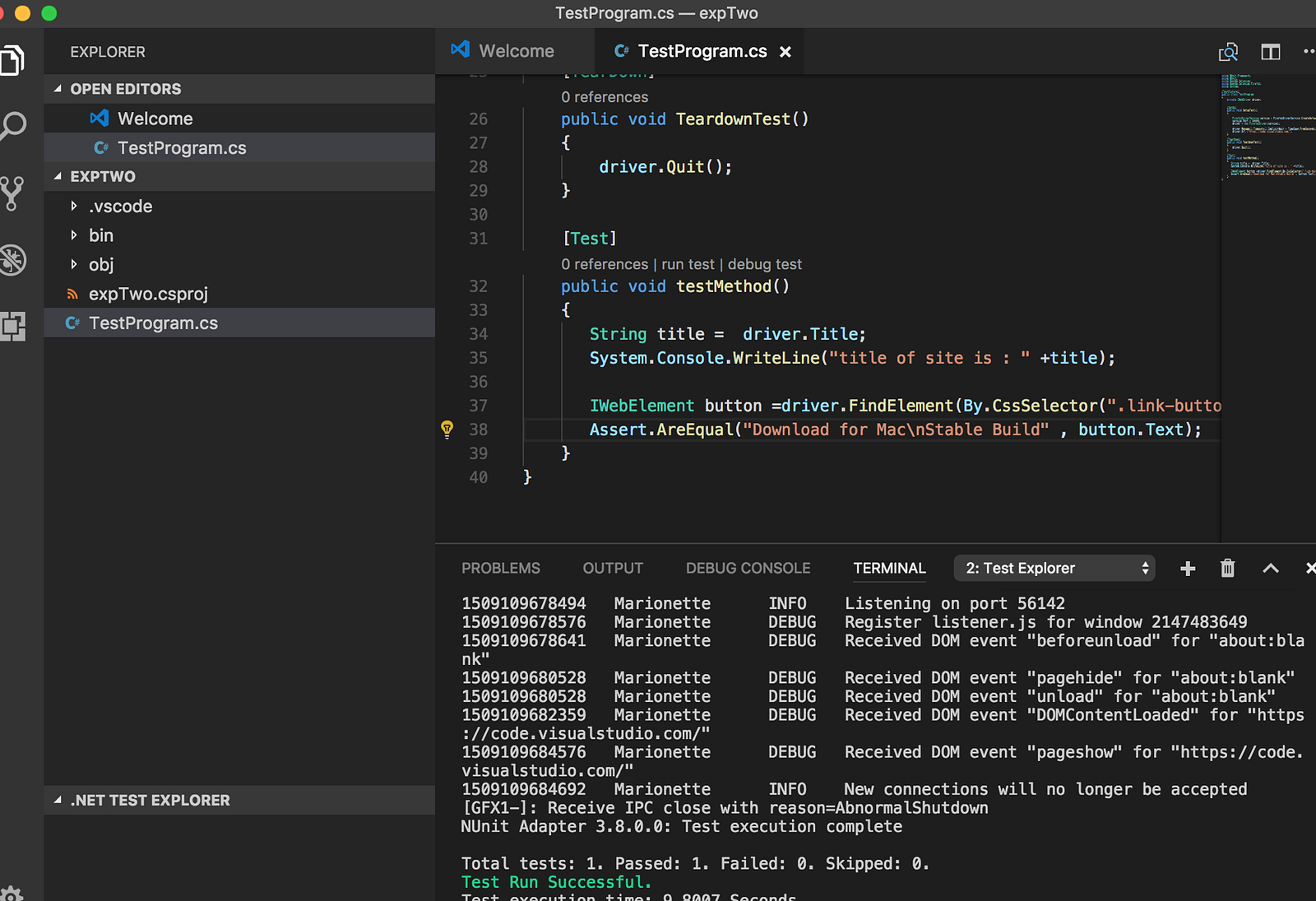The width and height of the screenshot is (1316, 901).
Task: Collapse the EXPTWO folder section
Action: point(58,176)
